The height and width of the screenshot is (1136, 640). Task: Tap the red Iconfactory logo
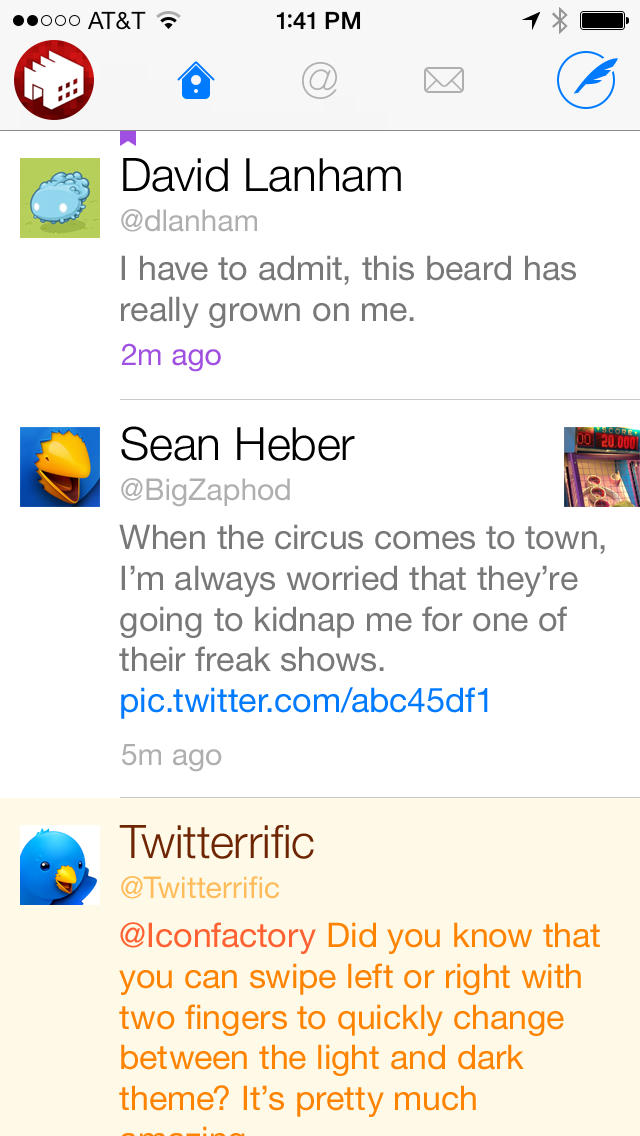tap(53, 80)
